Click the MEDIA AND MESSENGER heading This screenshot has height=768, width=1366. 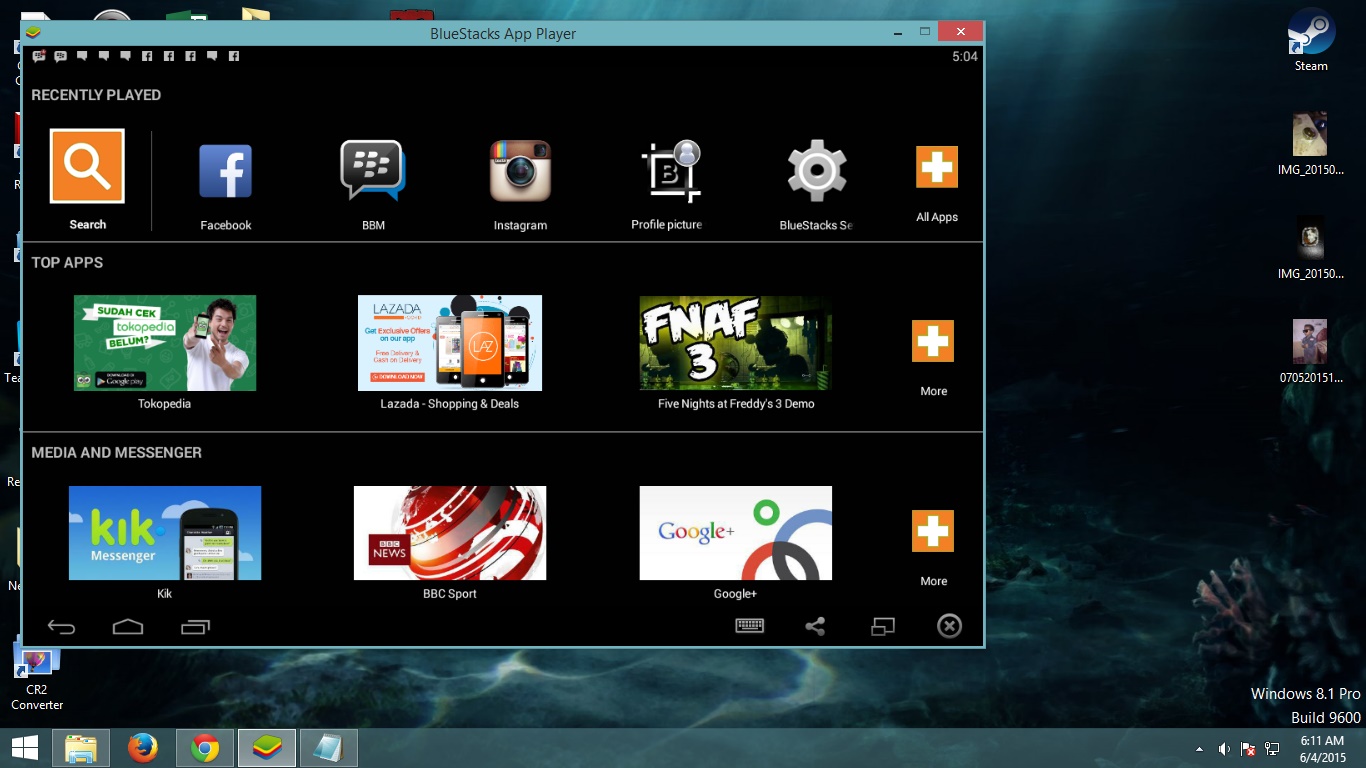coord(116,452)
